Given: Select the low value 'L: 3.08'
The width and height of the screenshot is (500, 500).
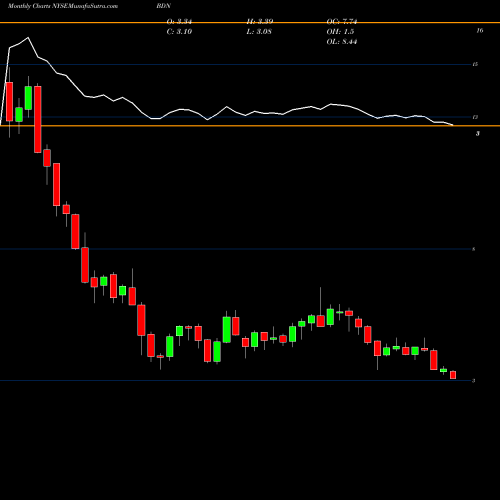Looking at the screenshot, I should pos(259,32).
